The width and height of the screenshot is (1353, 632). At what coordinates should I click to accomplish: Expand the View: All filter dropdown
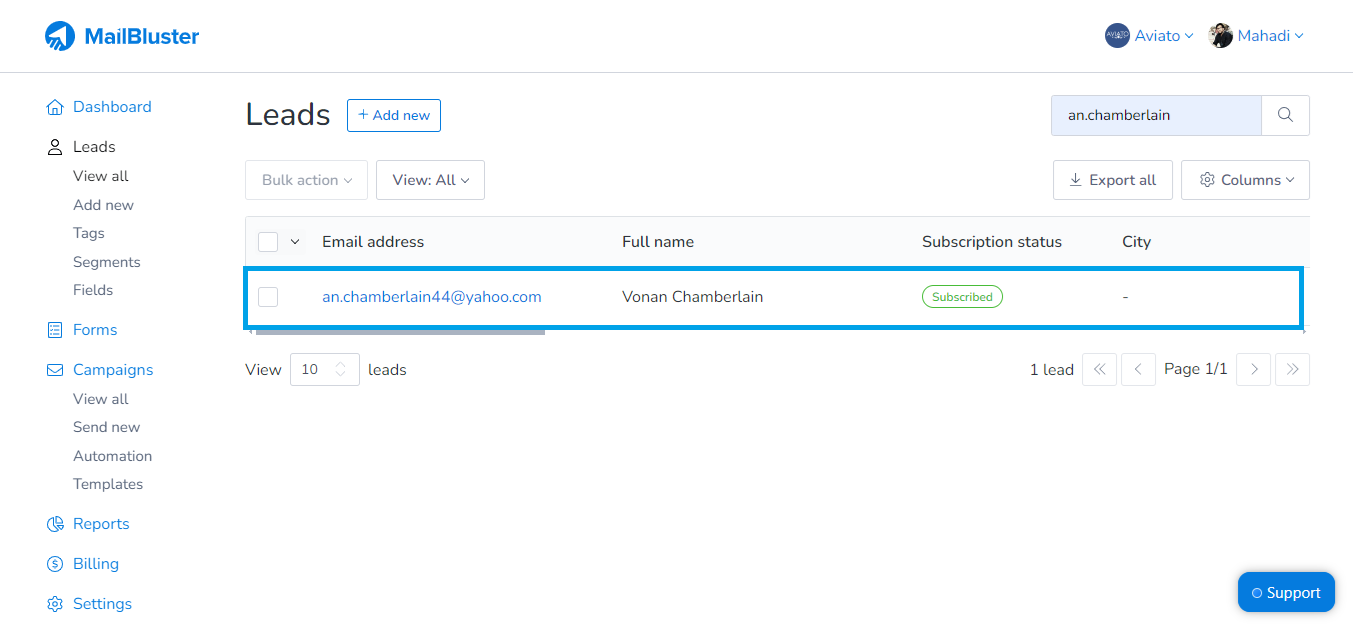[x=430, y=180]
